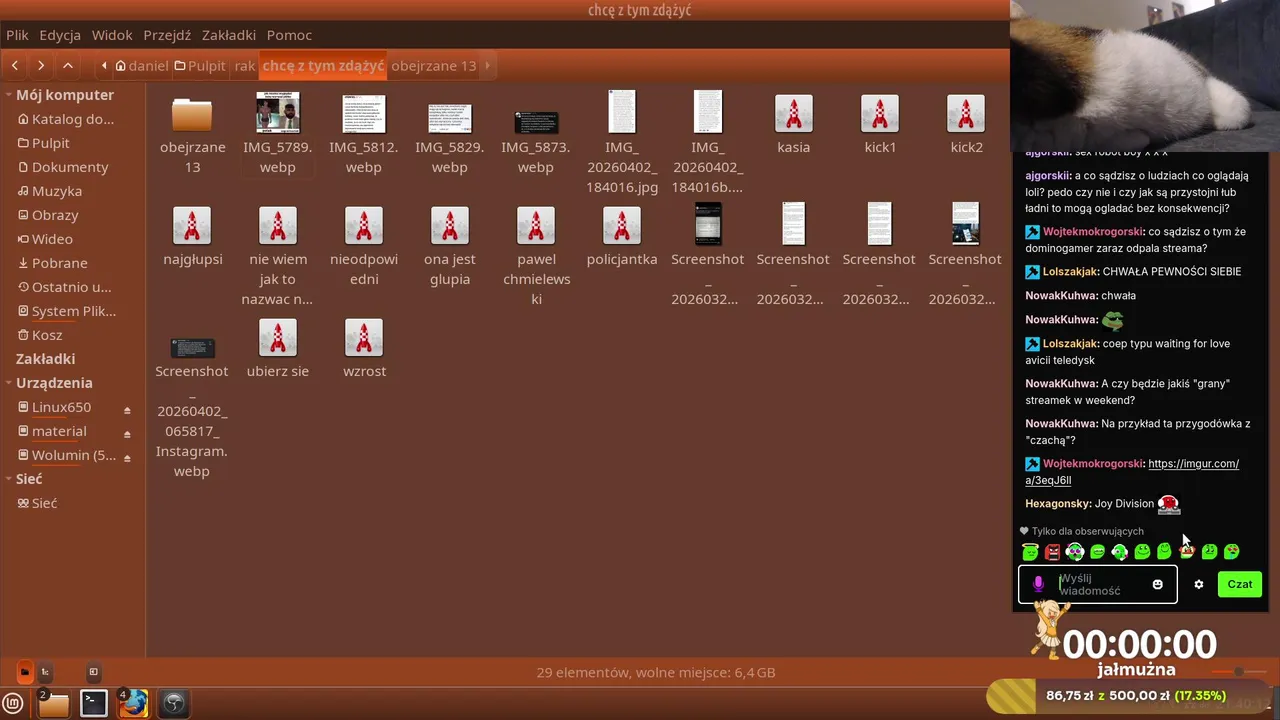1280x720 pixels.
Task: Collapse the Mój komputer section
Action: click(8, 95)
